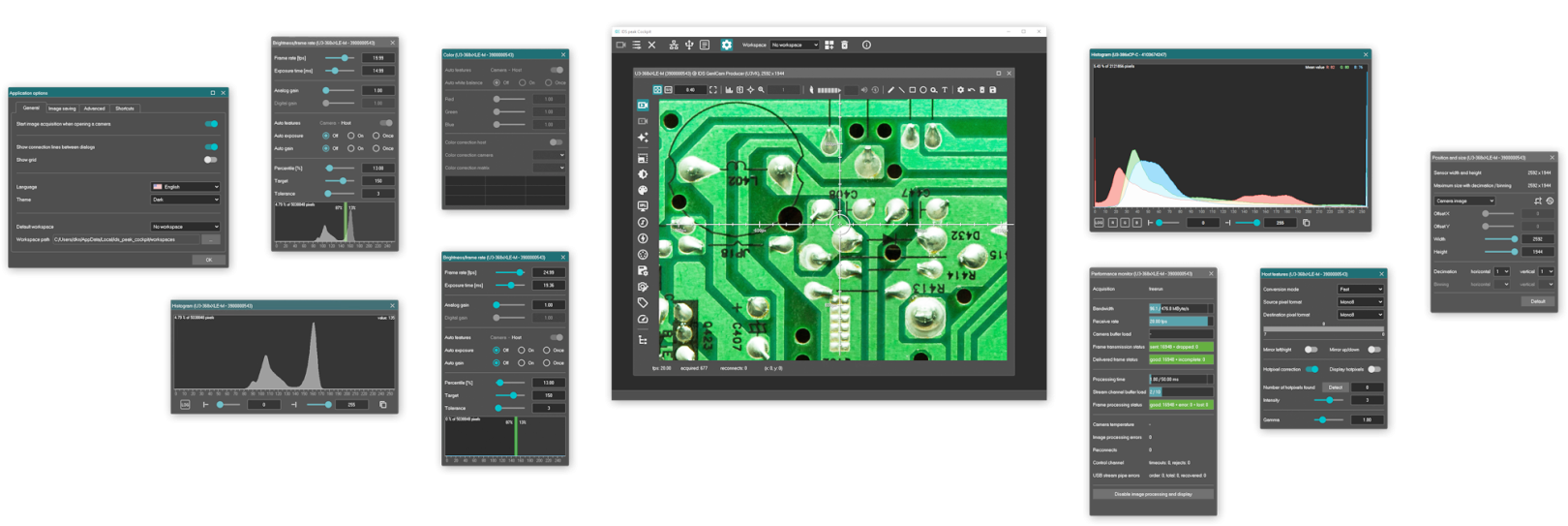Click the Gamma slider in Host features
The height and width of the screenshot is (526, 1568).
tap(1329, 419)
